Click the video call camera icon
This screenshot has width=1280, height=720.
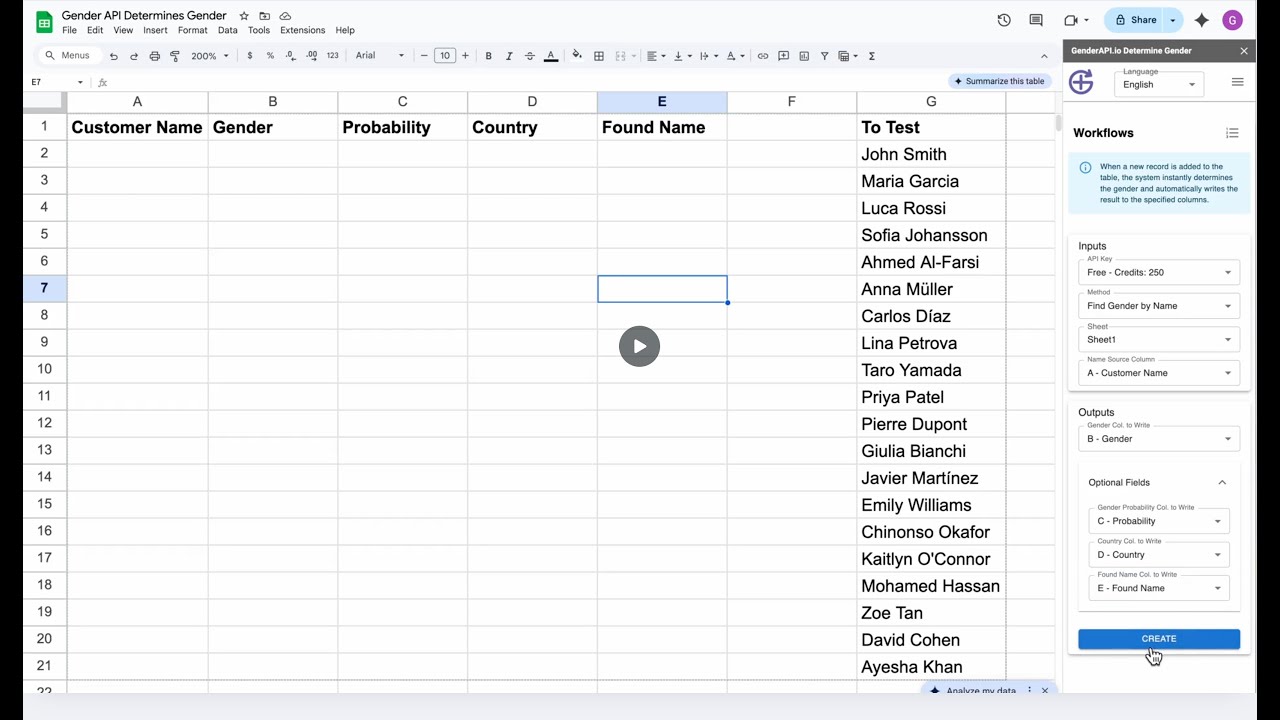click(1072, 20)
